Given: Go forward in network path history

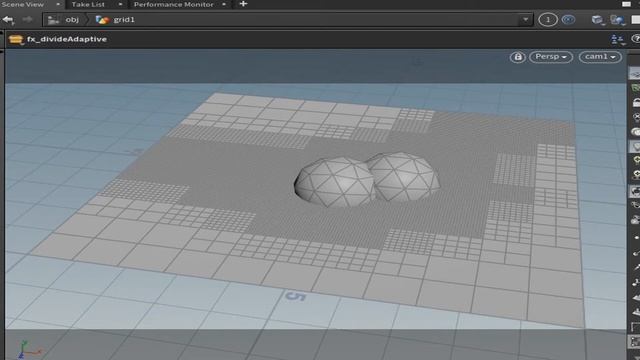Looking at the screenshot, I should pyautogui.click(x=27, y=19).
